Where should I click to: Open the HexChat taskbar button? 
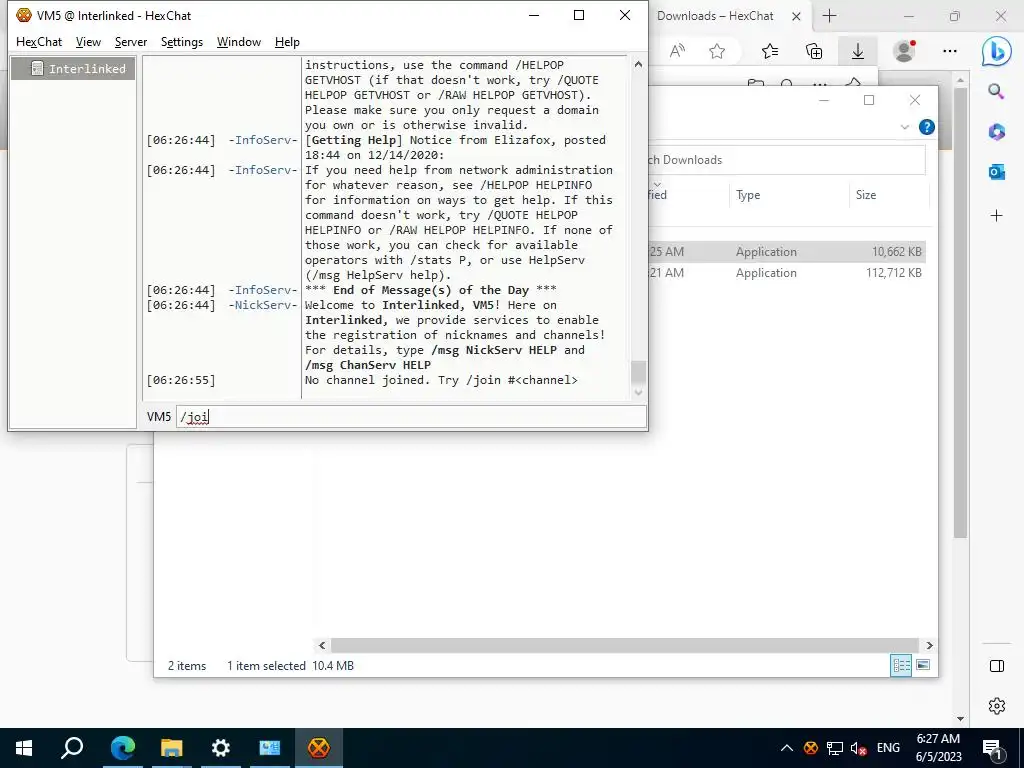tap(319, 748)
